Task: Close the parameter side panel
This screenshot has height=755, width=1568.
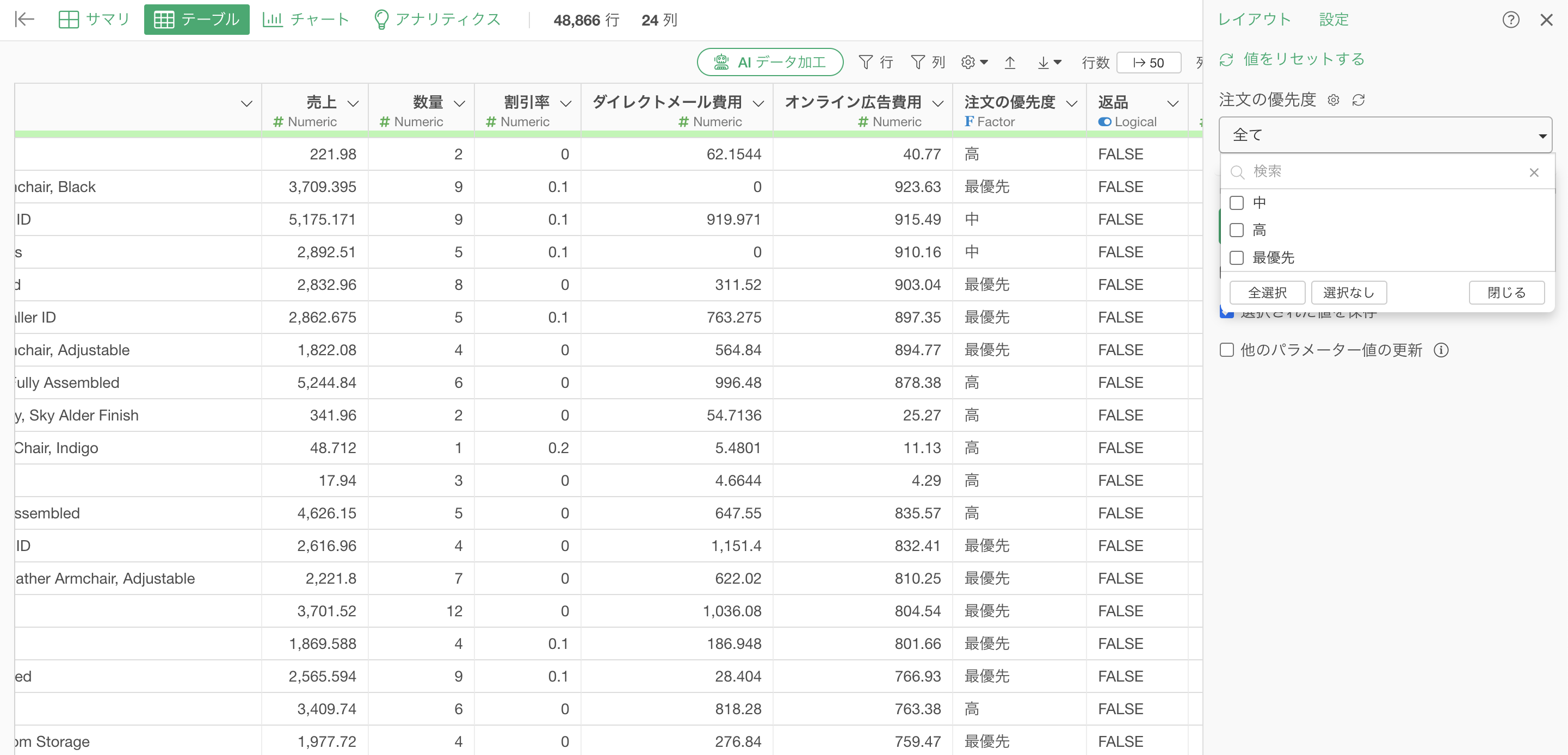Action: [1546, 20]
